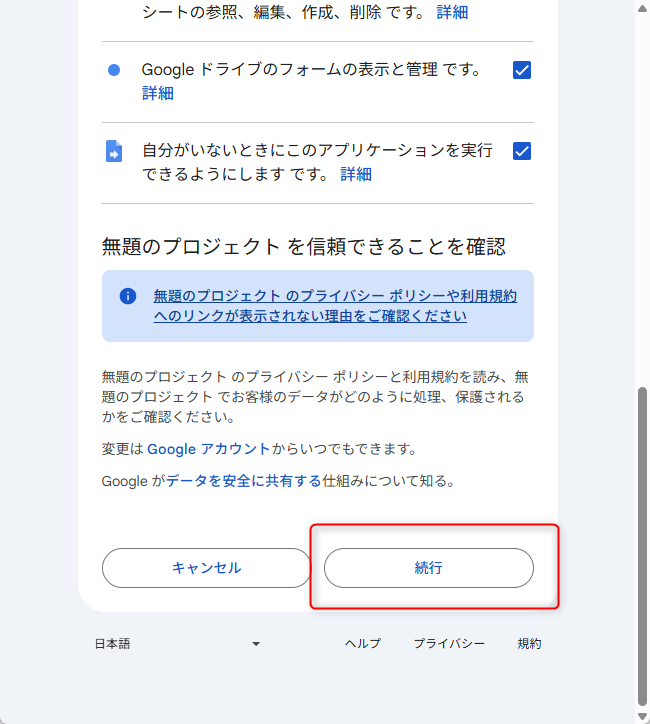Open the Google アカウント link
650x724 pixels.
click(x=208, y=449)
